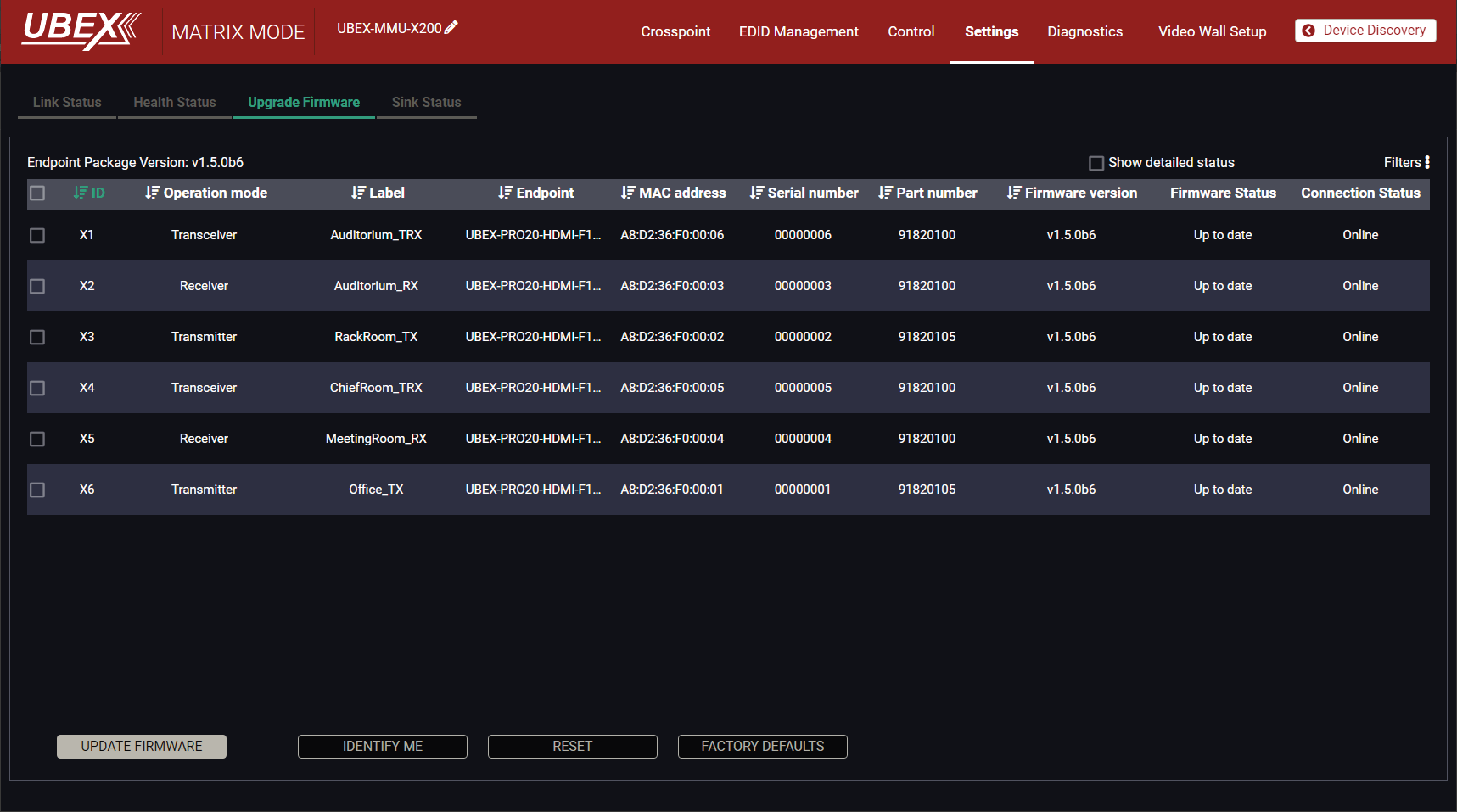This screenshot has height=812, width=1457.
Task: Click Device Discovery back arrow icon
Action: tap(1308, 31)
